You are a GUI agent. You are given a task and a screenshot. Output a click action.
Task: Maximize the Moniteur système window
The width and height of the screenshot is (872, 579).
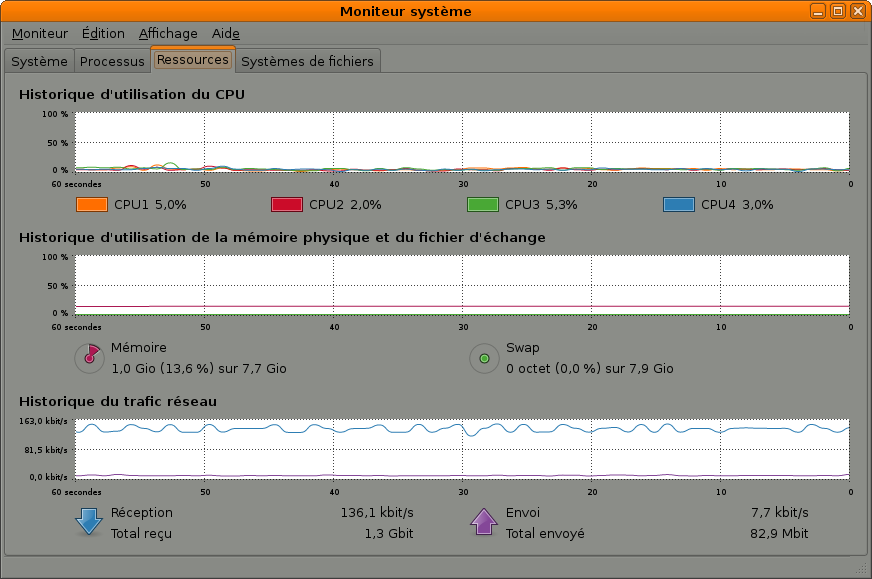click(838, 11)
